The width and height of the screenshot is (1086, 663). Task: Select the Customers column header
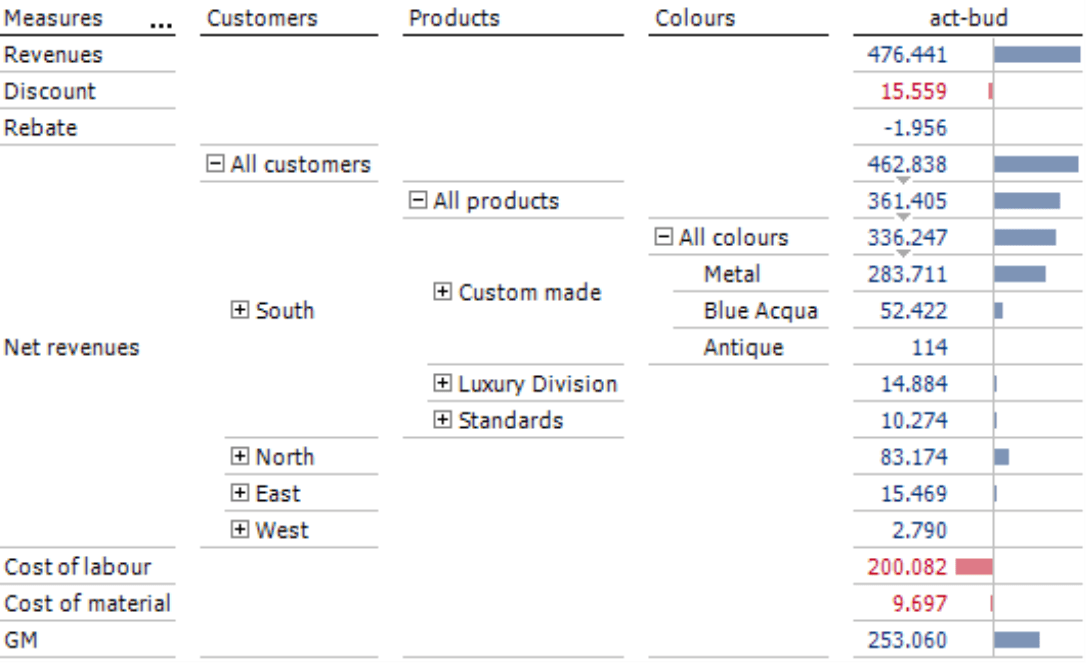point(262,18)
